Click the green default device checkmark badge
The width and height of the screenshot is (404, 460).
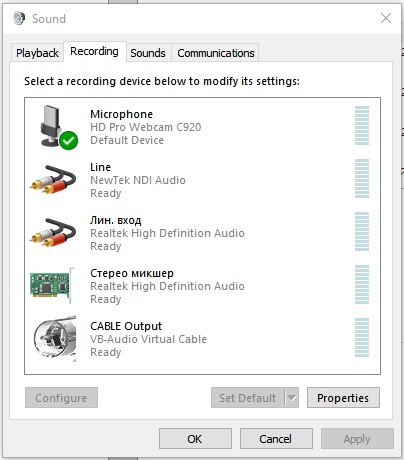click(x=69, y=140)
